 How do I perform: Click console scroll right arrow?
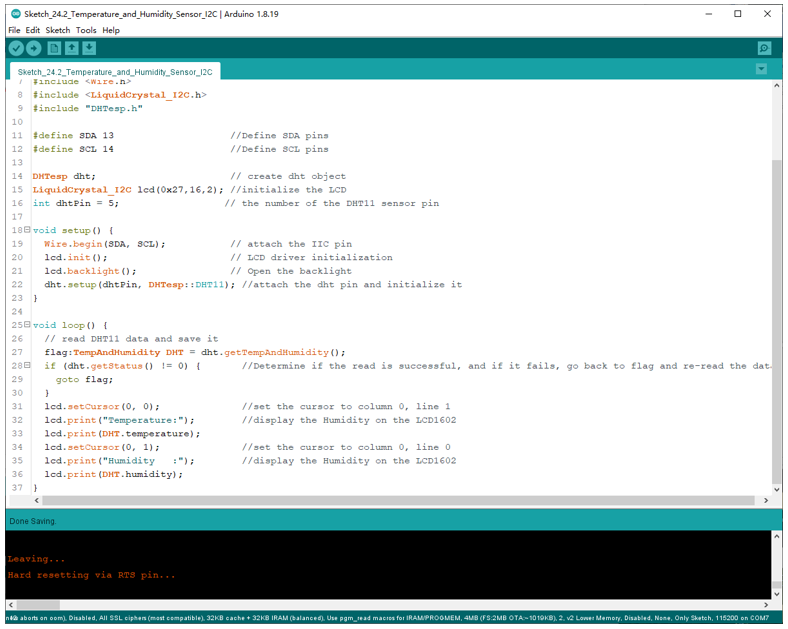click(766, 605)
